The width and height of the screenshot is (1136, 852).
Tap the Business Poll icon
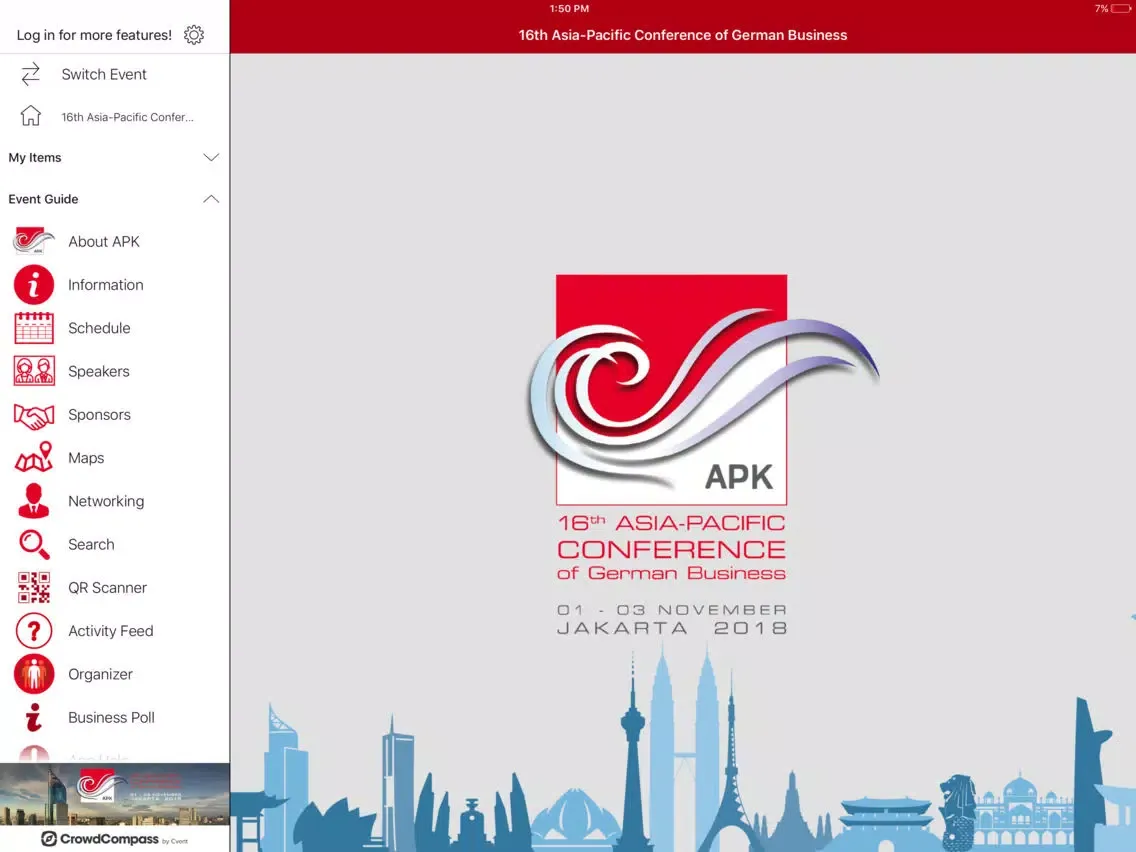[x=33, y=717]
